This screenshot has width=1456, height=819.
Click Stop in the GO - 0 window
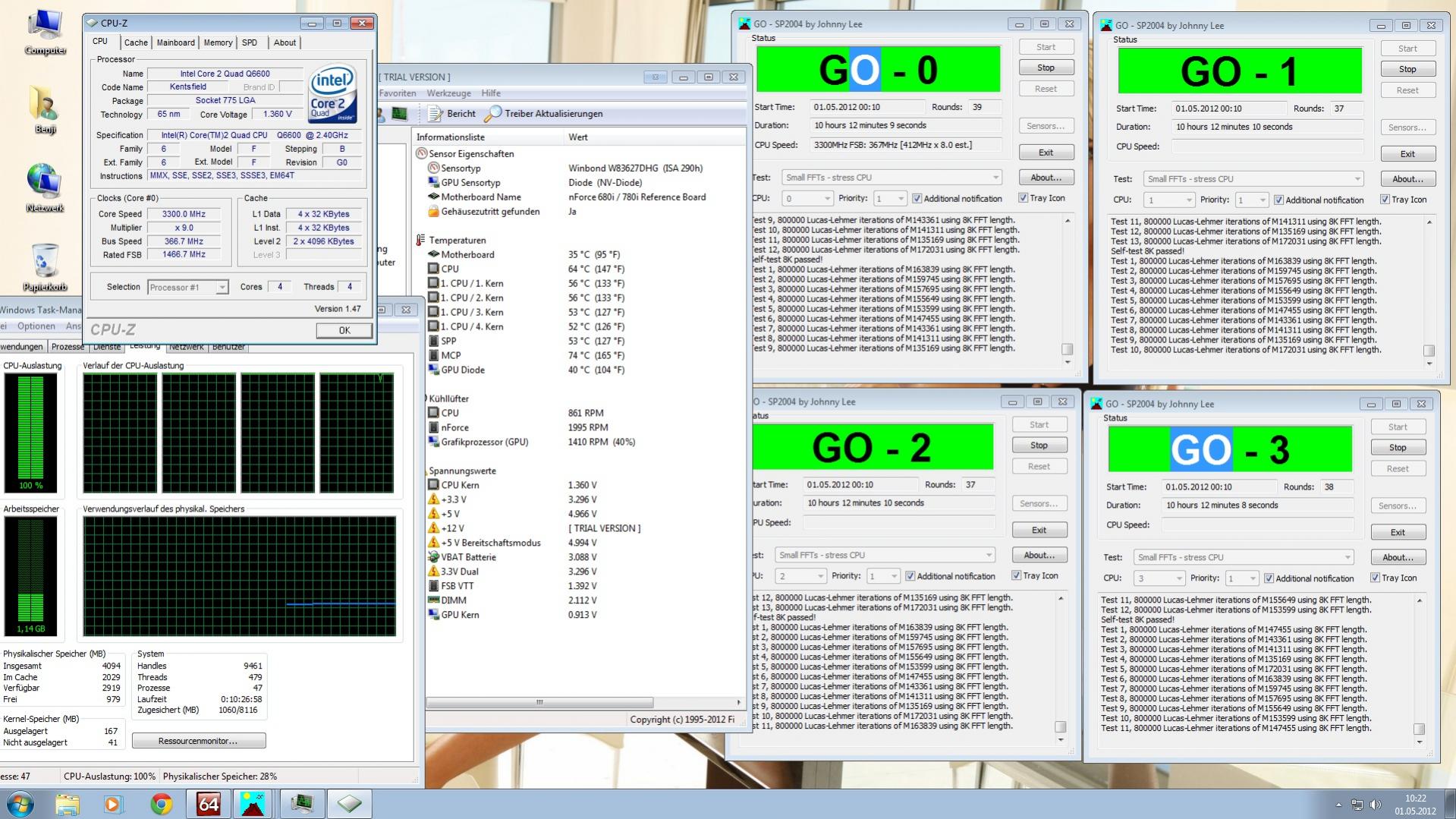1046,68
